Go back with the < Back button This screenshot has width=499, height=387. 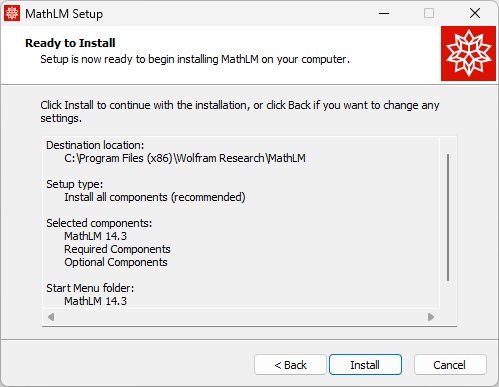[290, 365]
